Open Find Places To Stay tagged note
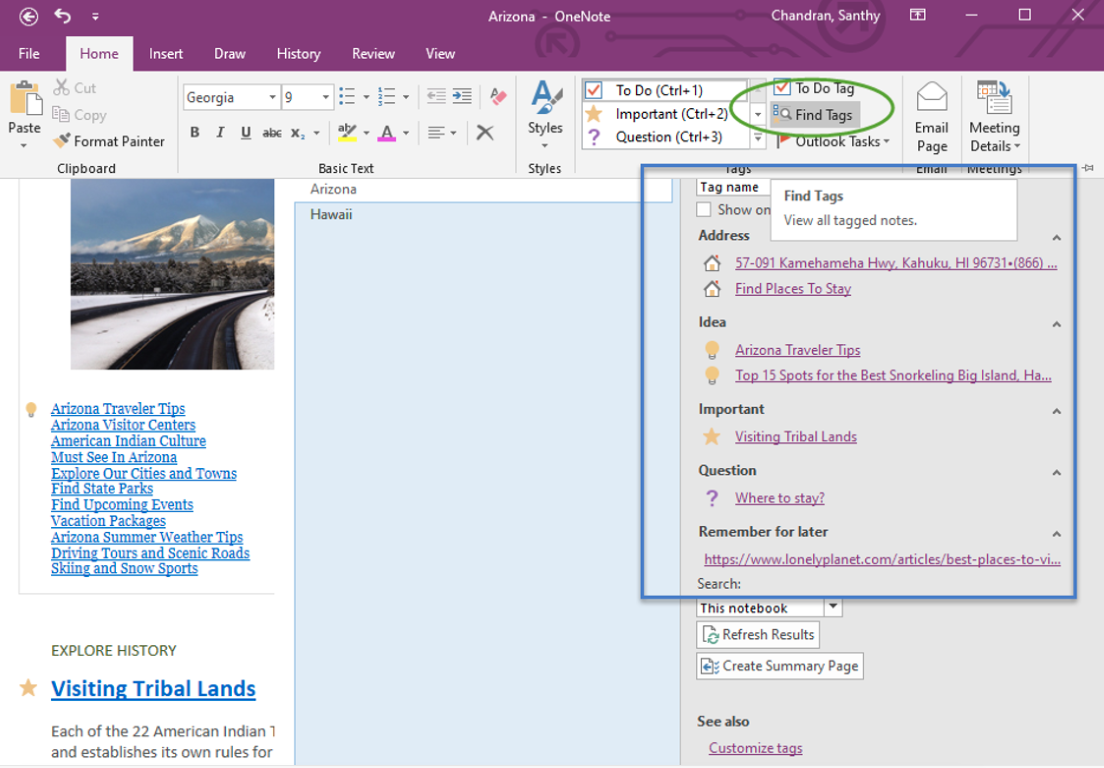The width and height of the screenshot is (1104, 768). tap(793, 289)
